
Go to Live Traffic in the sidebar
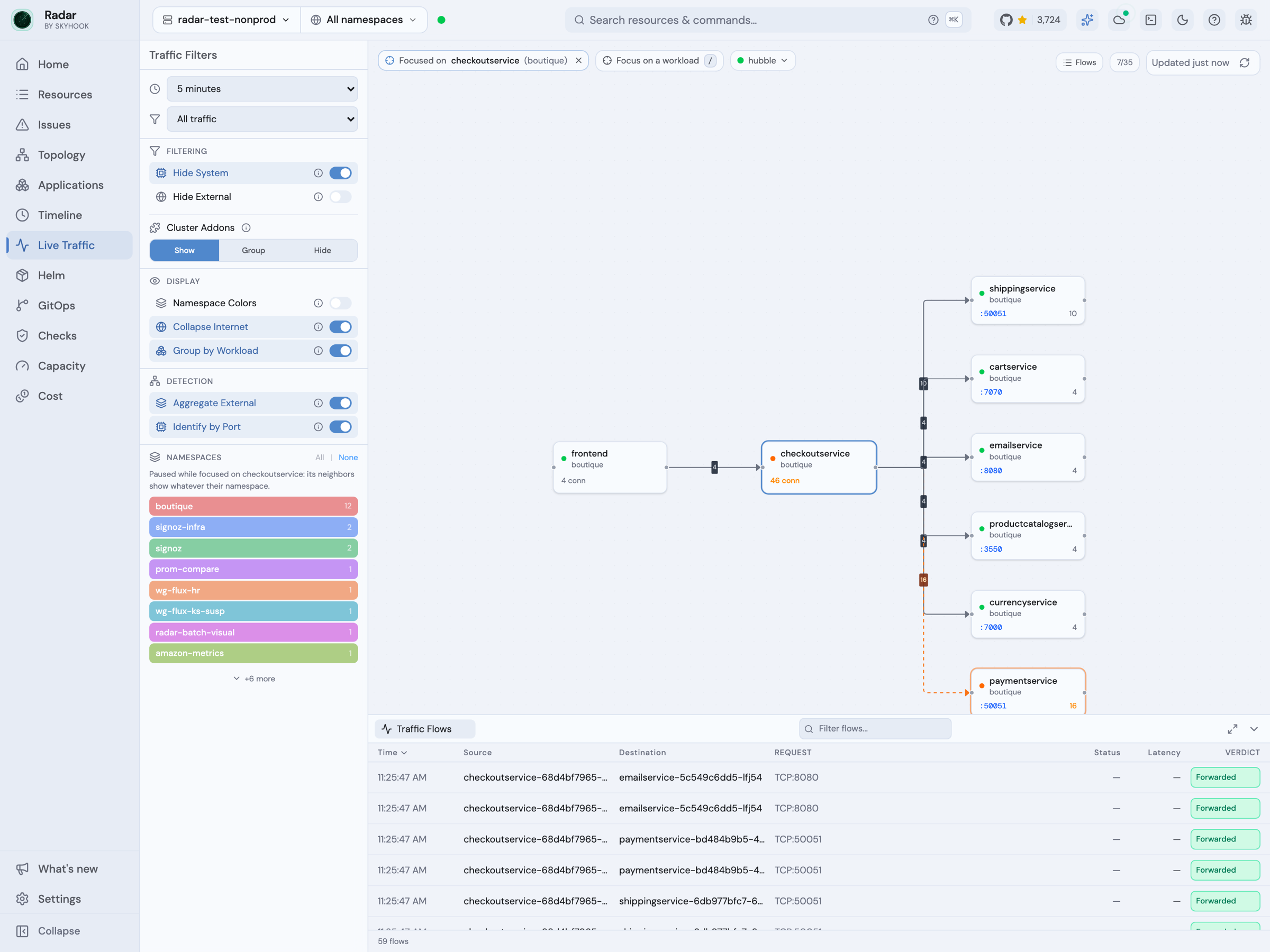[x=69, y=245]
